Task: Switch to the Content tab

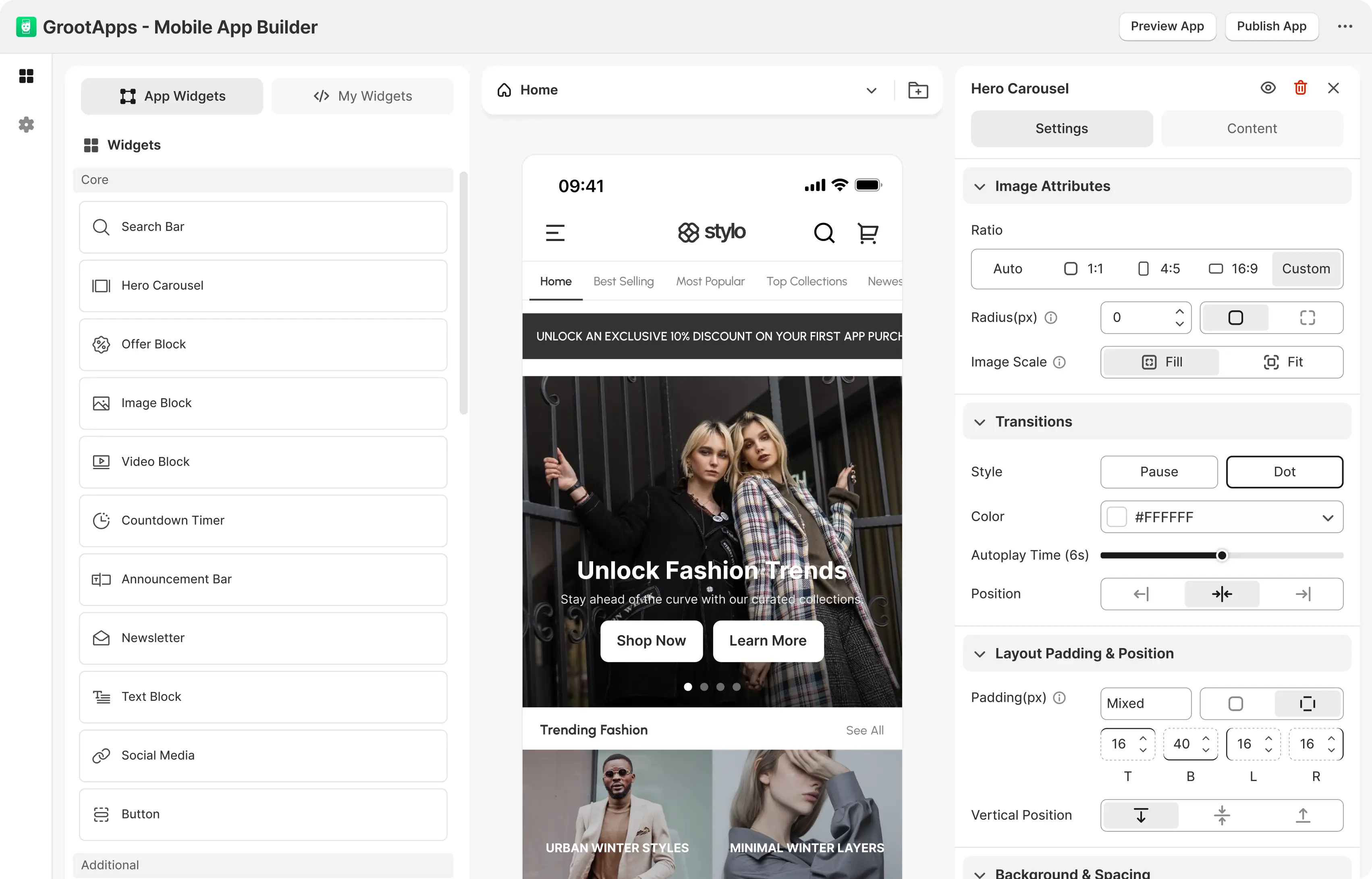Action: click(x=1252, y=129)
